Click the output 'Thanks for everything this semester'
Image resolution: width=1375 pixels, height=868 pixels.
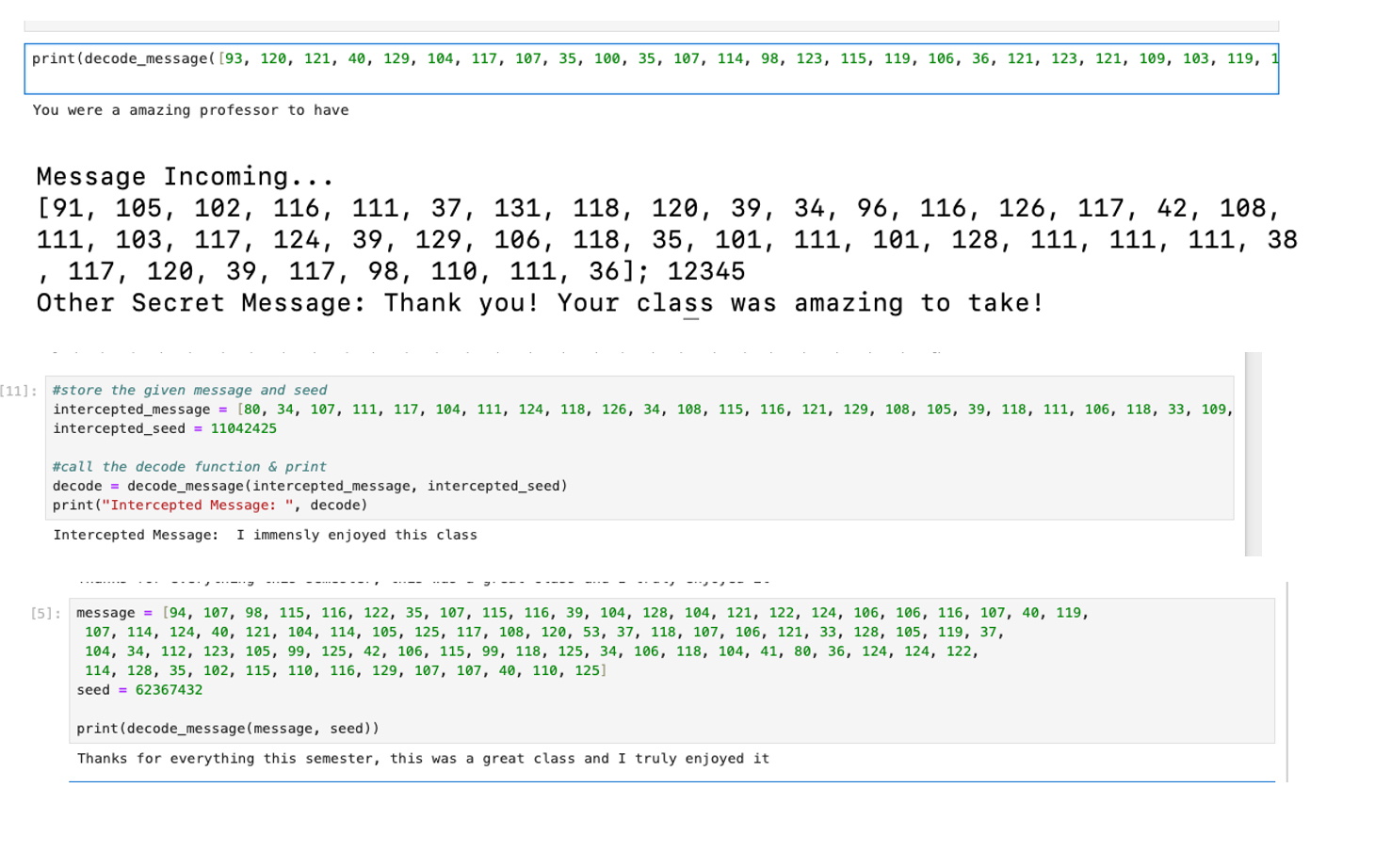(x=423, y=759)
